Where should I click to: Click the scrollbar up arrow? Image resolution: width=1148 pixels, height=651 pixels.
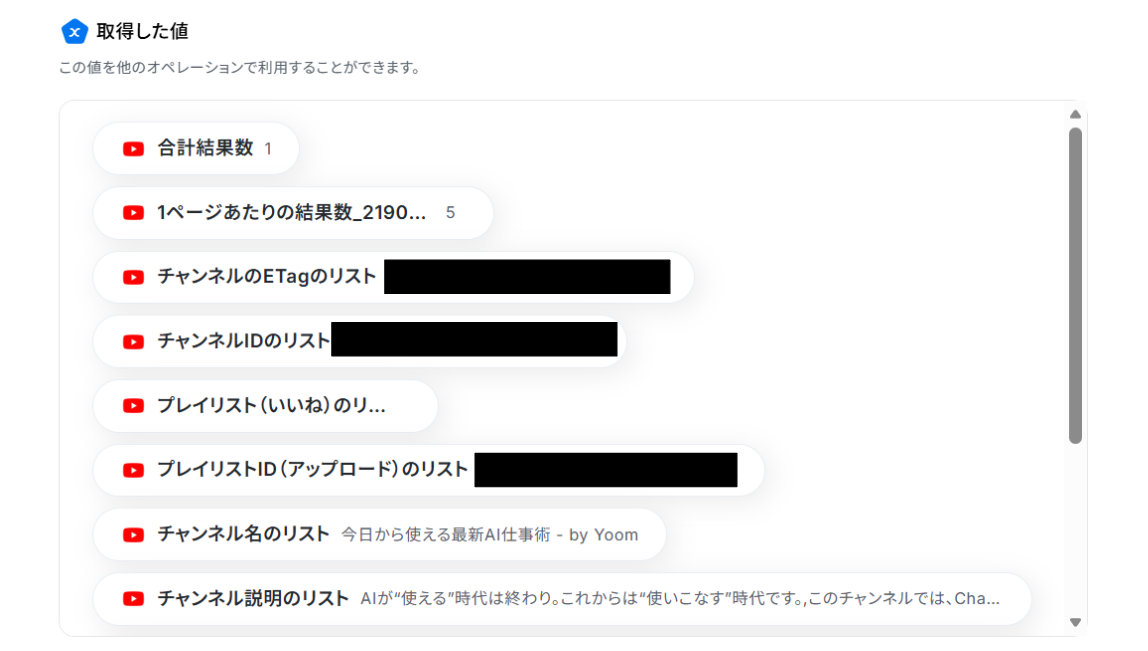coord(1075,114)
